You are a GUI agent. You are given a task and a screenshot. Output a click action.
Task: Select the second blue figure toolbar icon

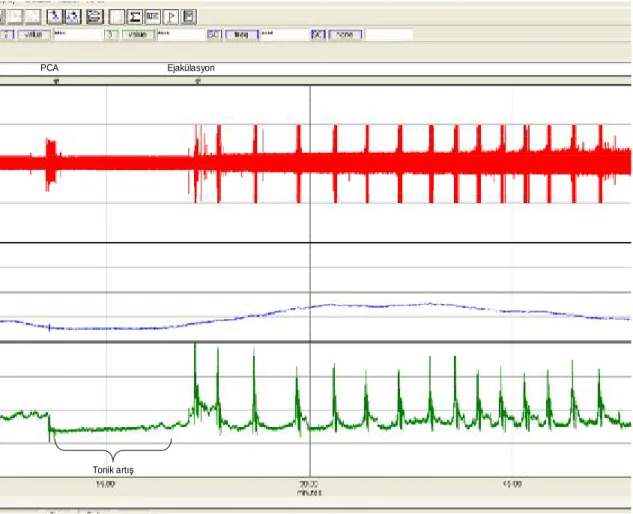[x=73, y=17]
